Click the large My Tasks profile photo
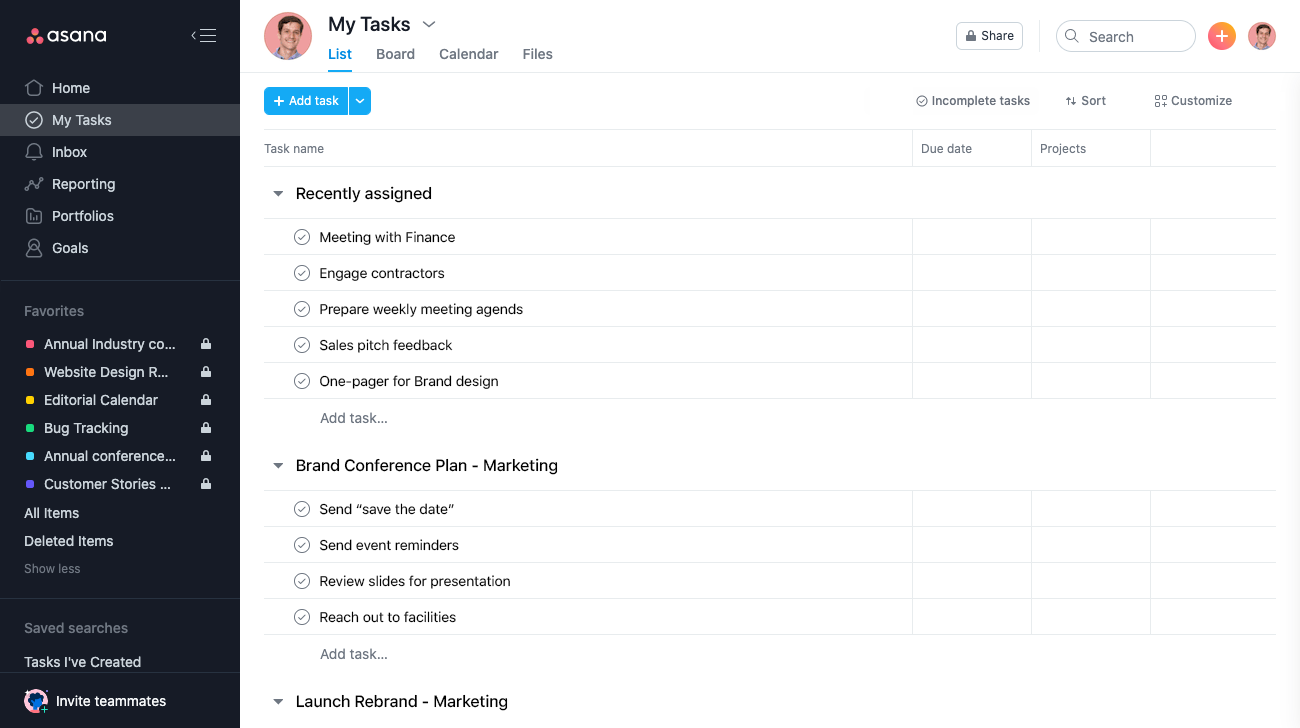This screenshot has height=728, width=1300. click(288, 36)
